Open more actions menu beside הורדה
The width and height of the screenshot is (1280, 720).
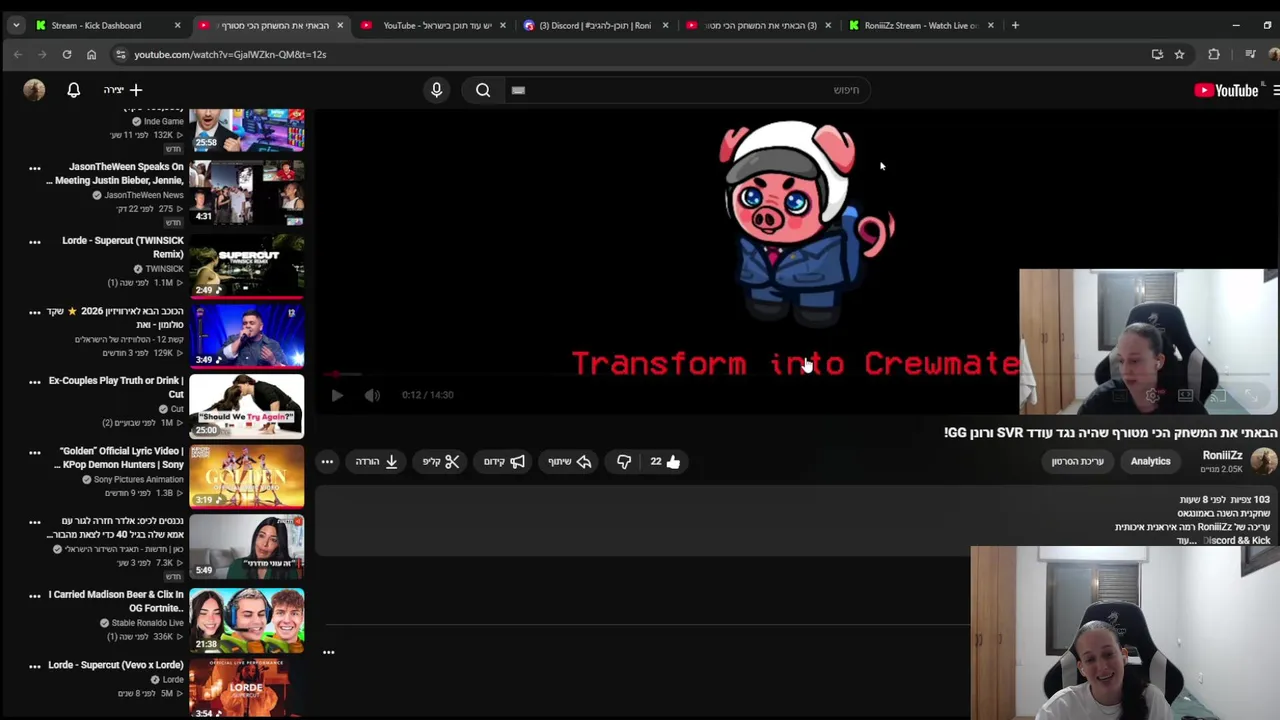point(327,461)
